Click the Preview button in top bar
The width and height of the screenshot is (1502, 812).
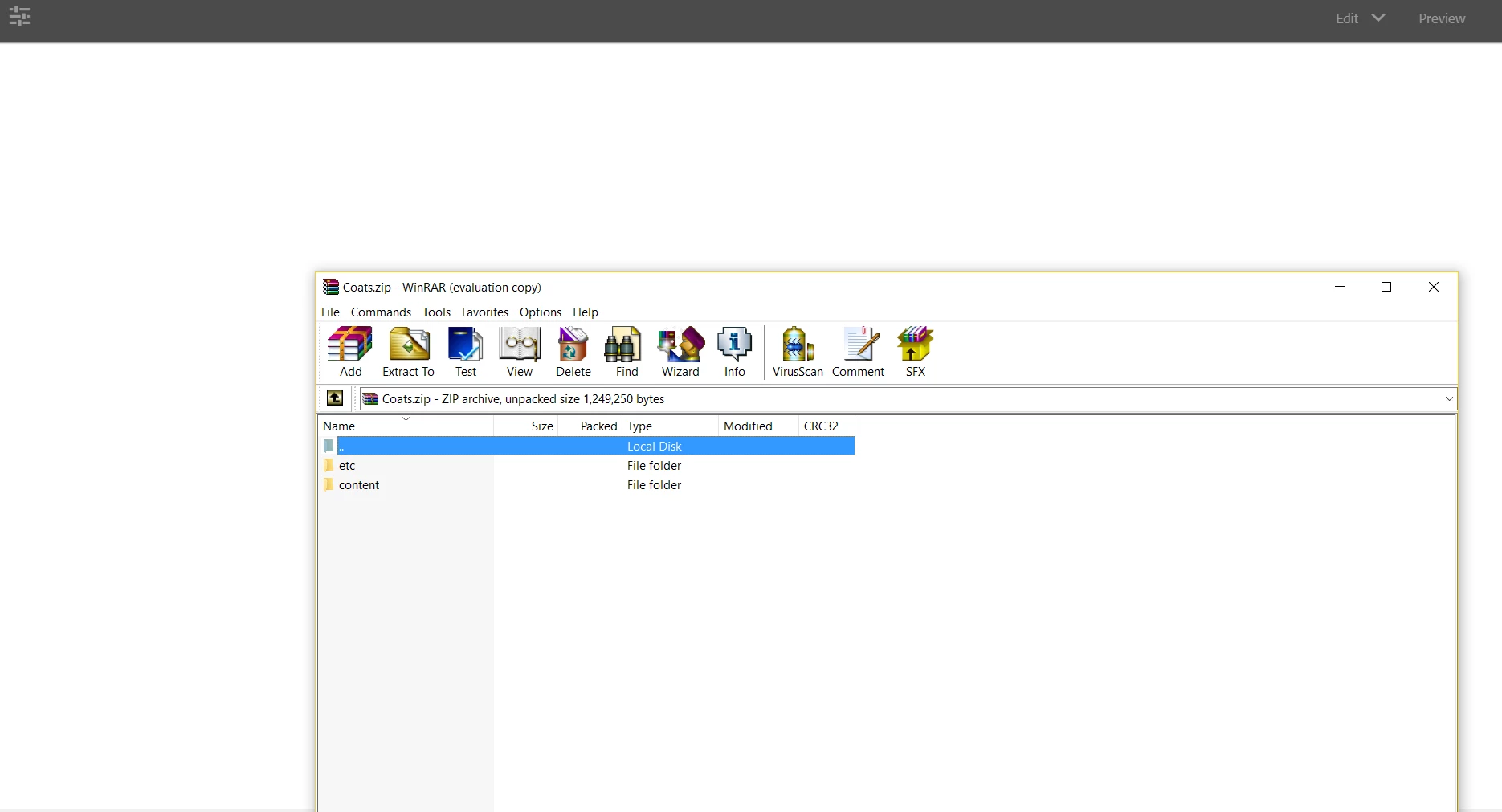(1442, 18)
